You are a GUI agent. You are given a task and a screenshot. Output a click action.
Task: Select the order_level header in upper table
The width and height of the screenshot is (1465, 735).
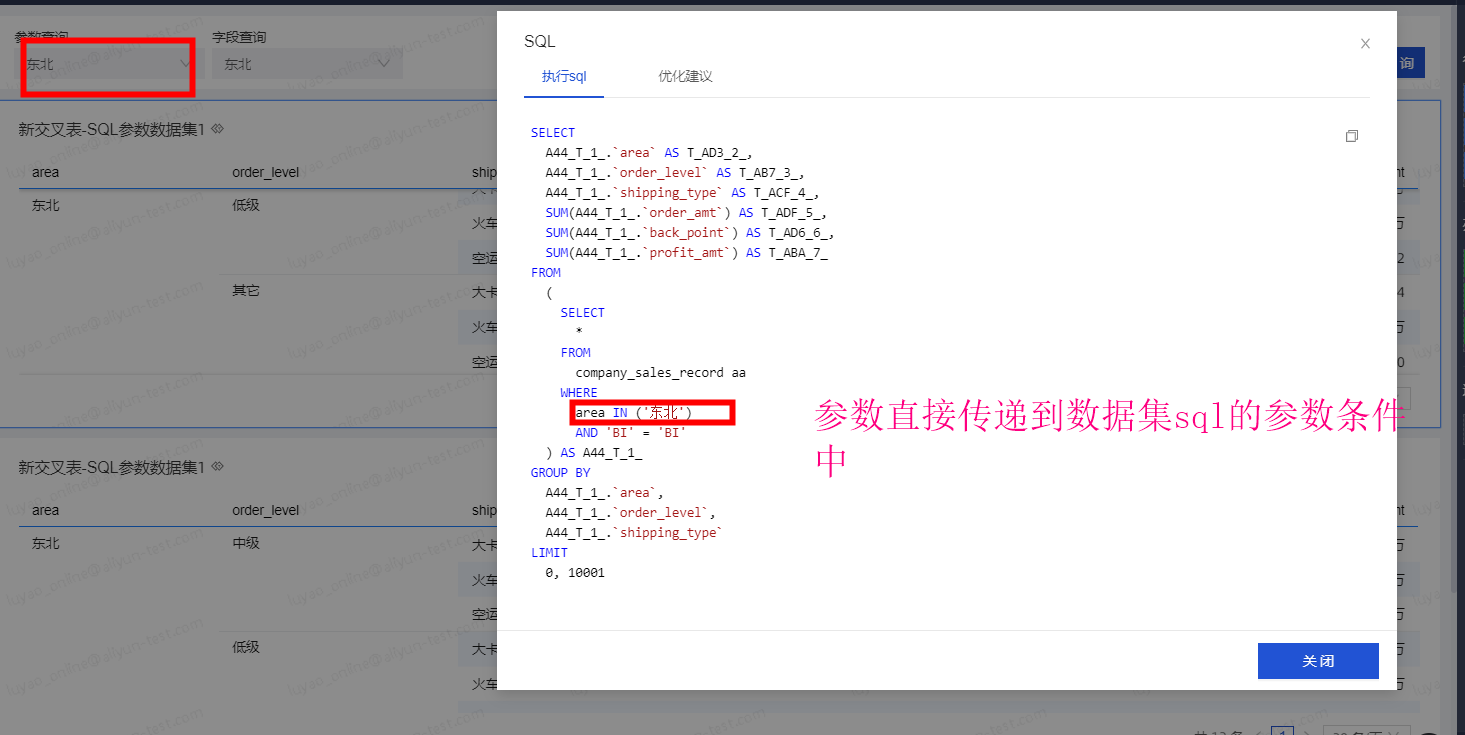click(265, 172)
